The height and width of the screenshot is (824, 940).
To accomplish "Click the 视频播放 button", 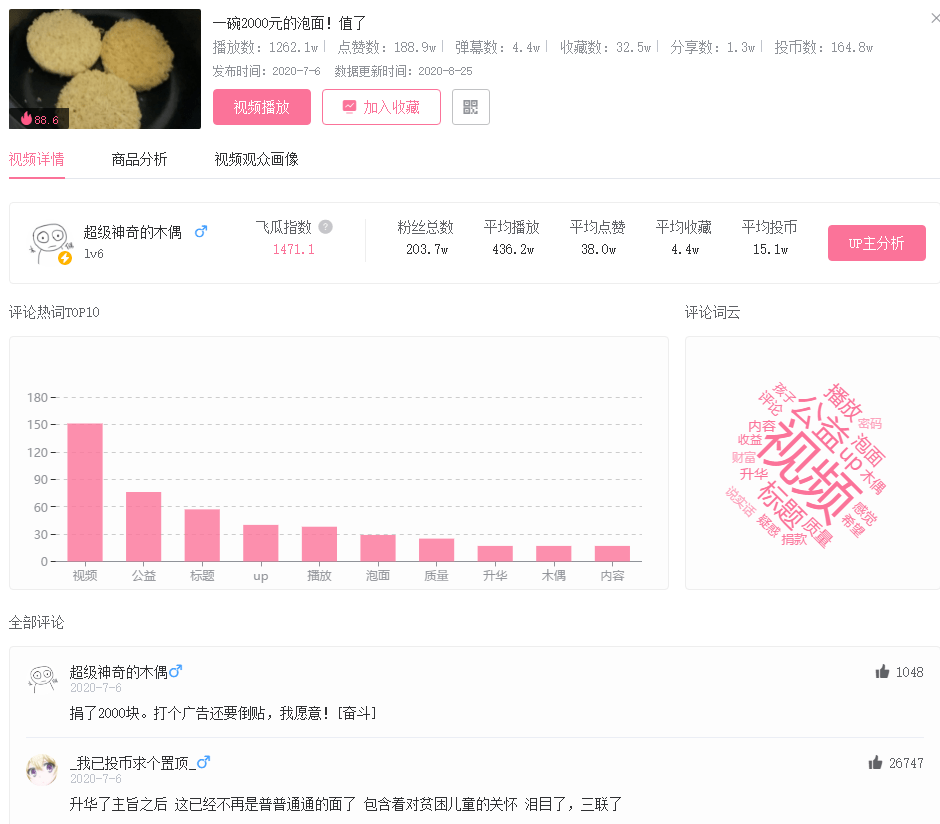I will [262, 107].
